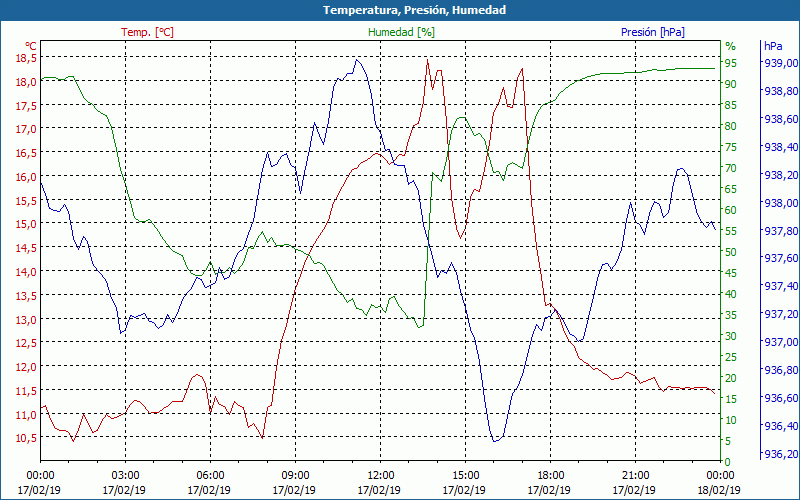The height and width of the screenshot is (500, 800).
Task: Click the green '50' humidity axis value
Action: tap(731, 252)
